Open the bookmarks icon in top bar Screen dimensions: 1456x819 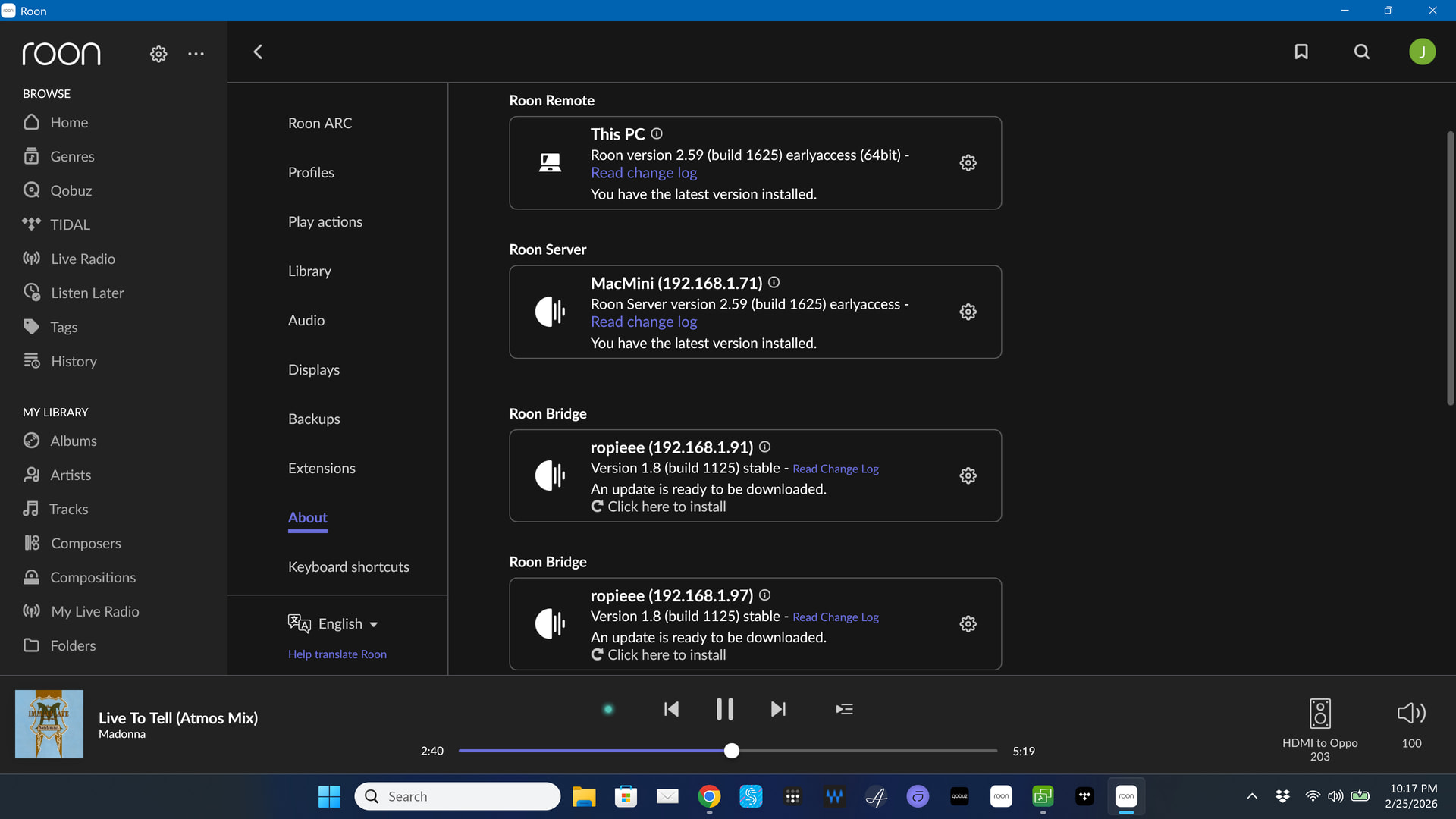click(x=1301, y=52)
